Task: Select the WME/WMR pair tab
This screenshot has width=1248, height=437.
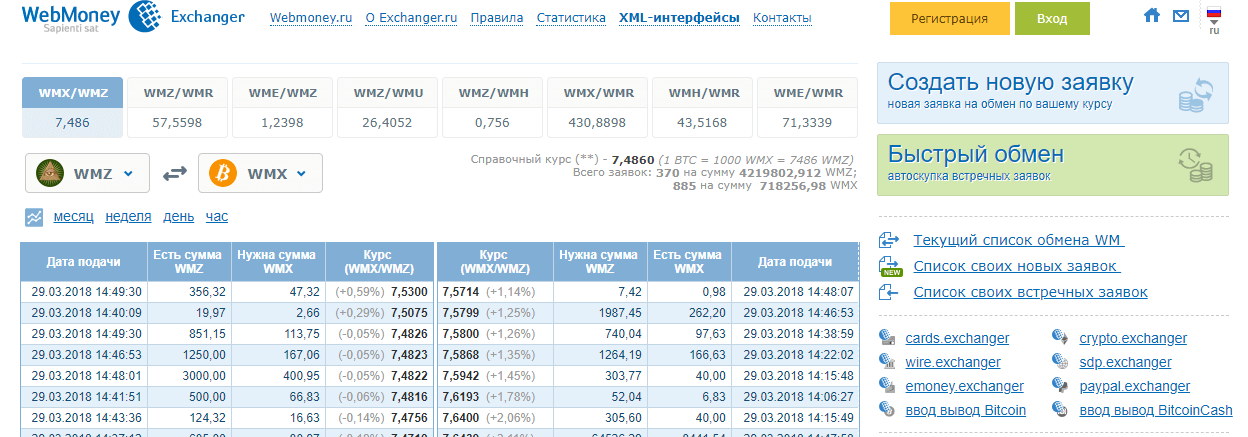Action: 807,108
